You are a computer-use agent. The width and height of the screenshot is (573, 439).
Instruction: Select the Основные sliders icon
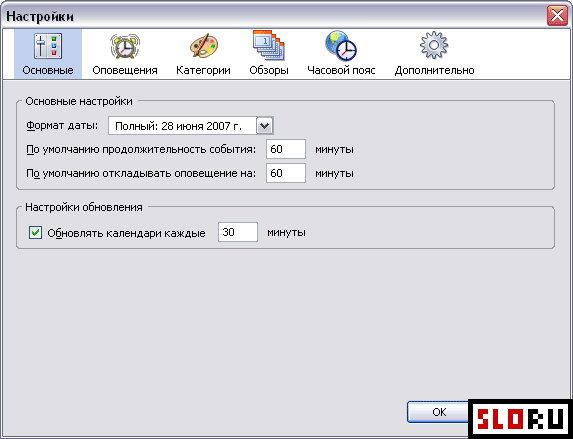tap(48, 46)
